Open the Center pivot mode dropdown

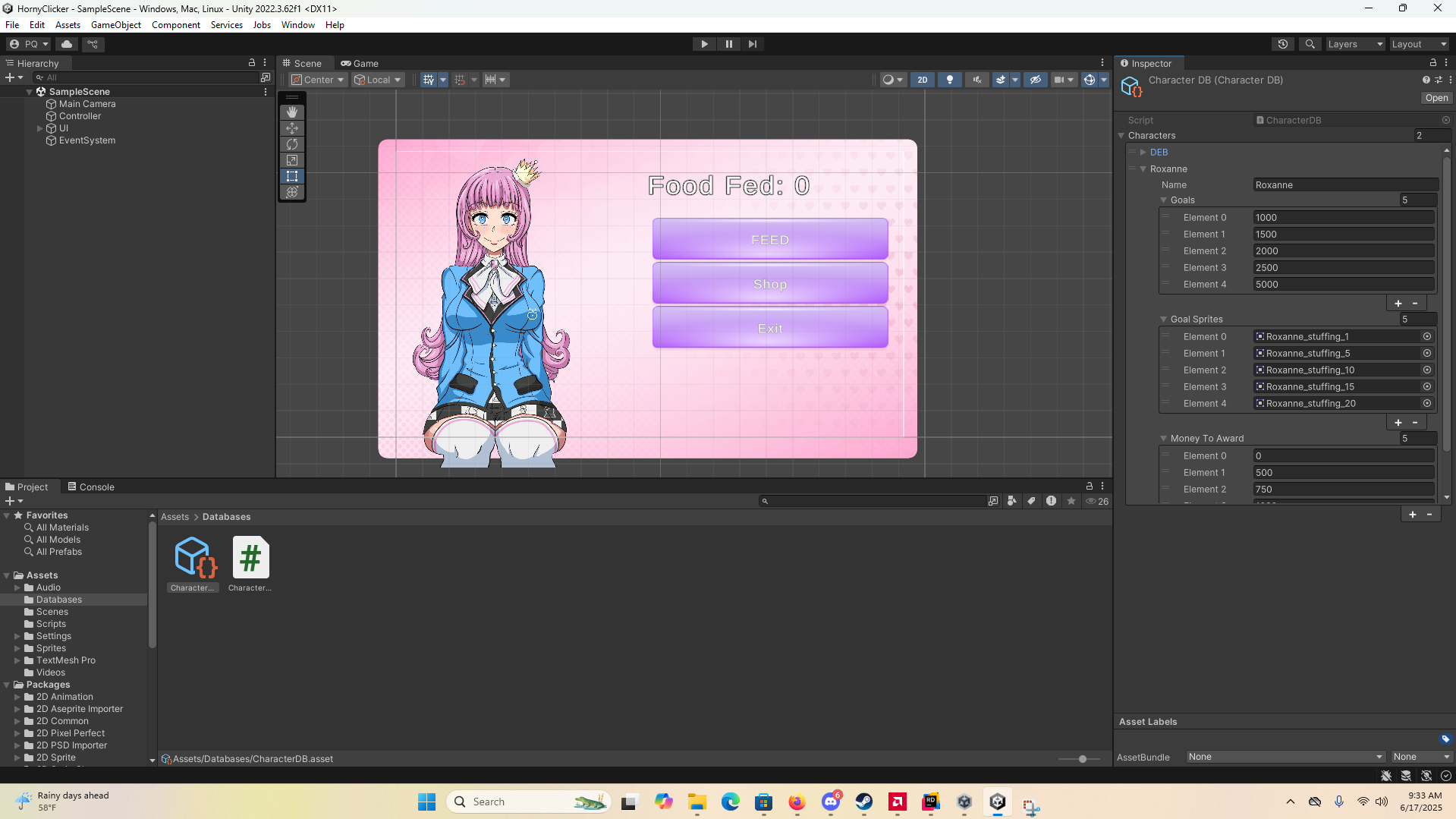click(x=318, y=80)
